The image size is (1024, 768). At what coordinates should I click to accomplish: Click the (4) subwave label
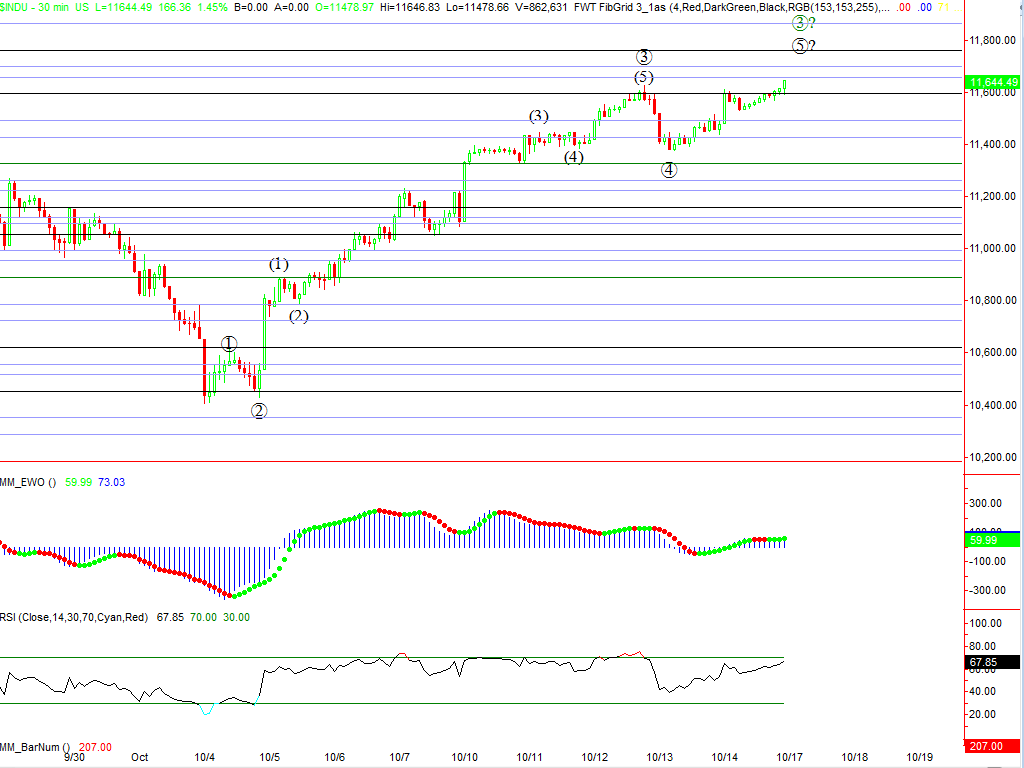click(573, 157)
